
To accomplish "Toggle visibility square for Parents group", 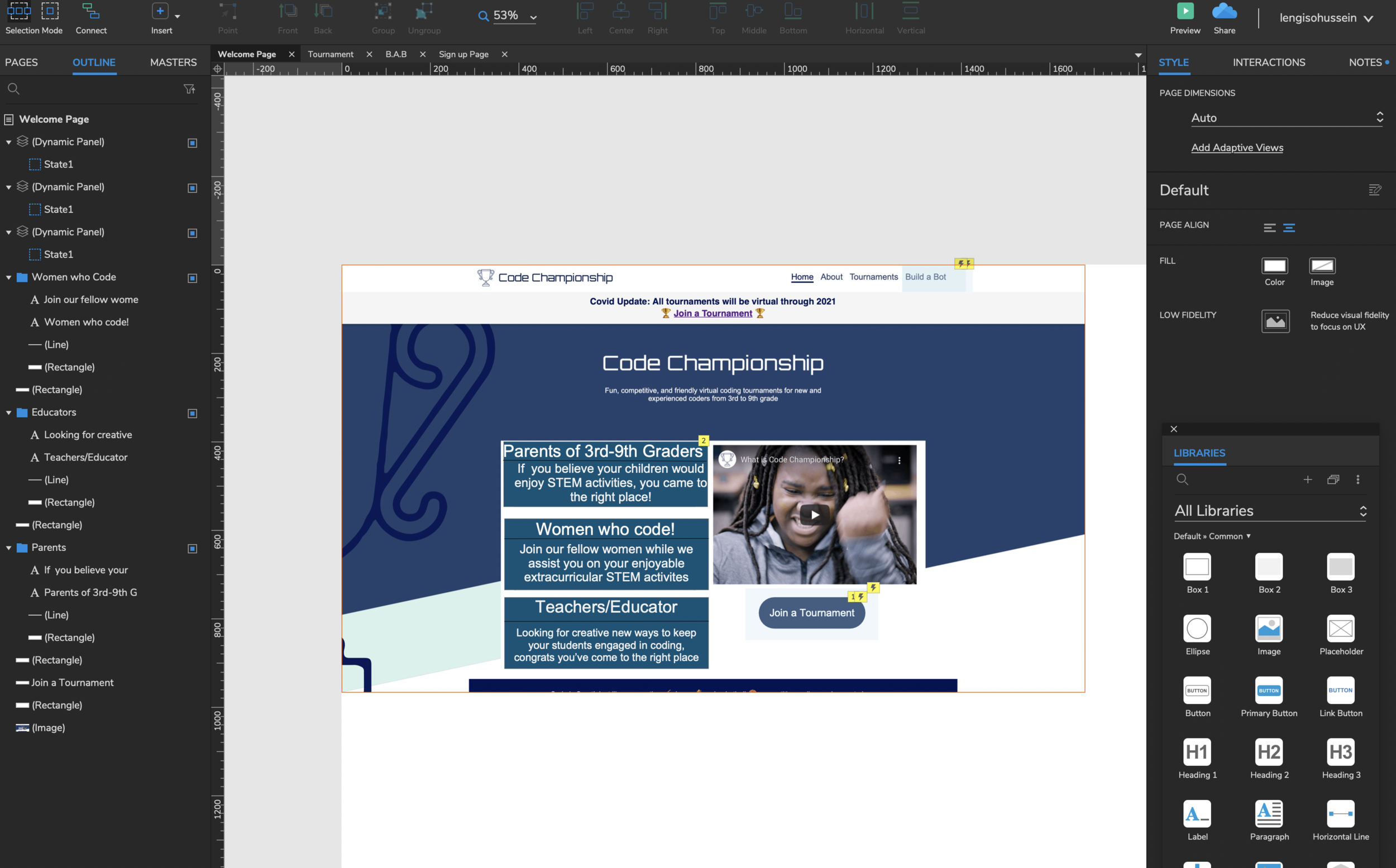I will pos(193,548).
